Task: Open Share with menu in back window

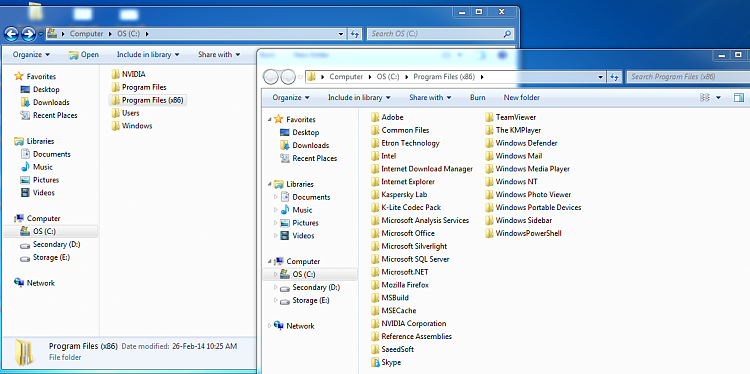Action: pos(219,55)
